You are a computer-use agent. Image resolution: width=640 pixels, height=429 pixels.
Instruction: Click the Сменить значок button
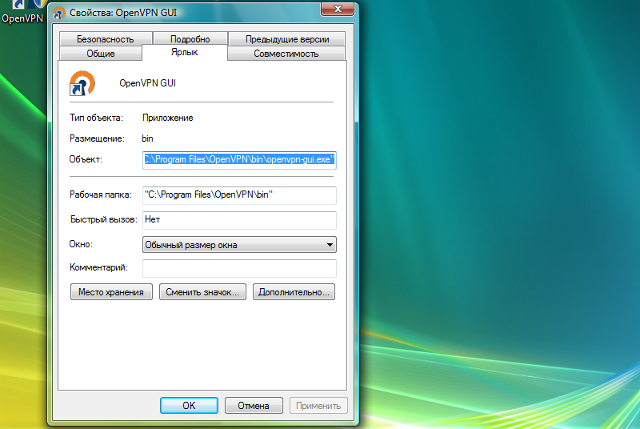202,292
